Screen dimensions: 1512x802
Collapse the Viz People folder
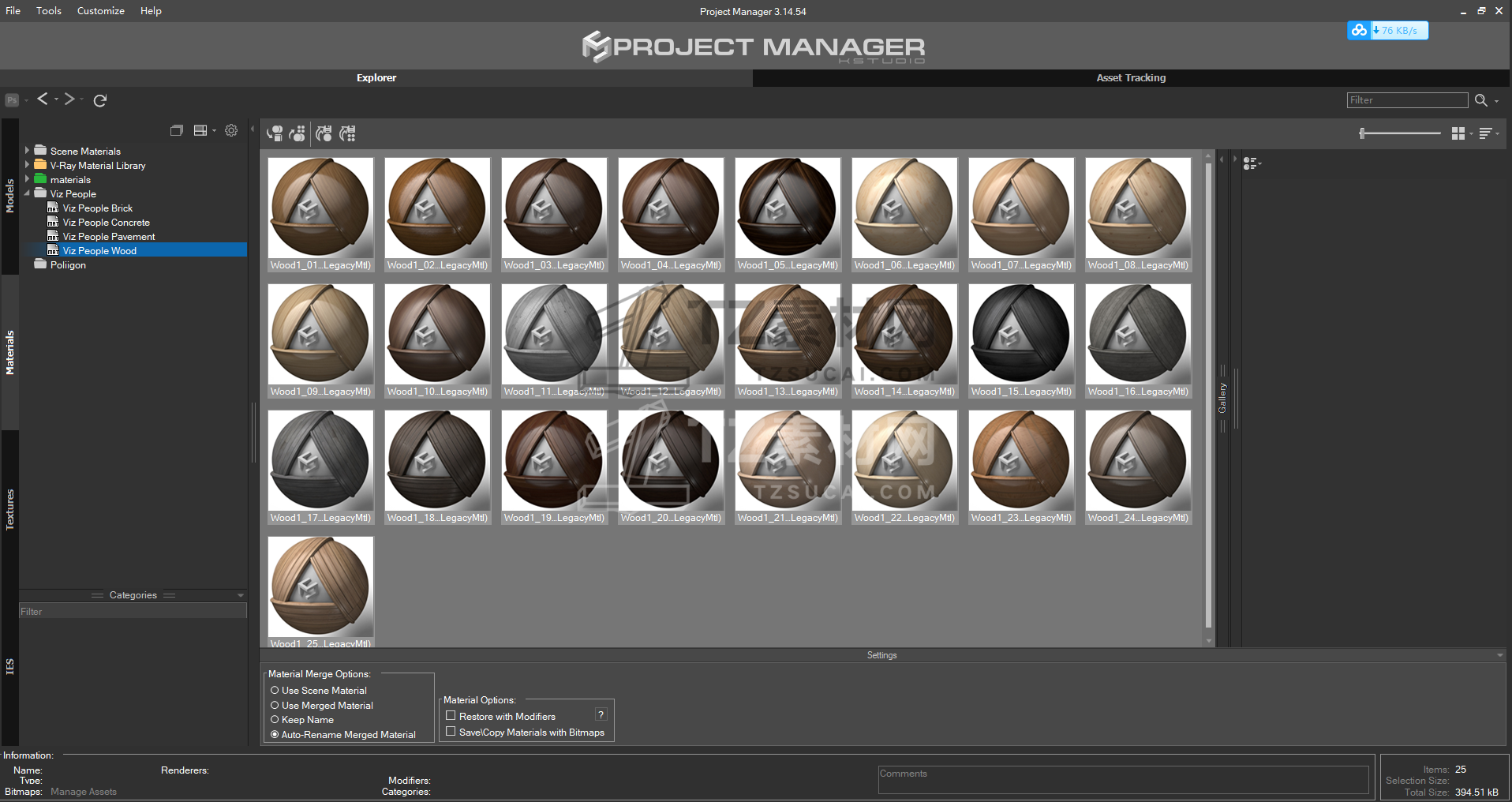coord(27,193)
